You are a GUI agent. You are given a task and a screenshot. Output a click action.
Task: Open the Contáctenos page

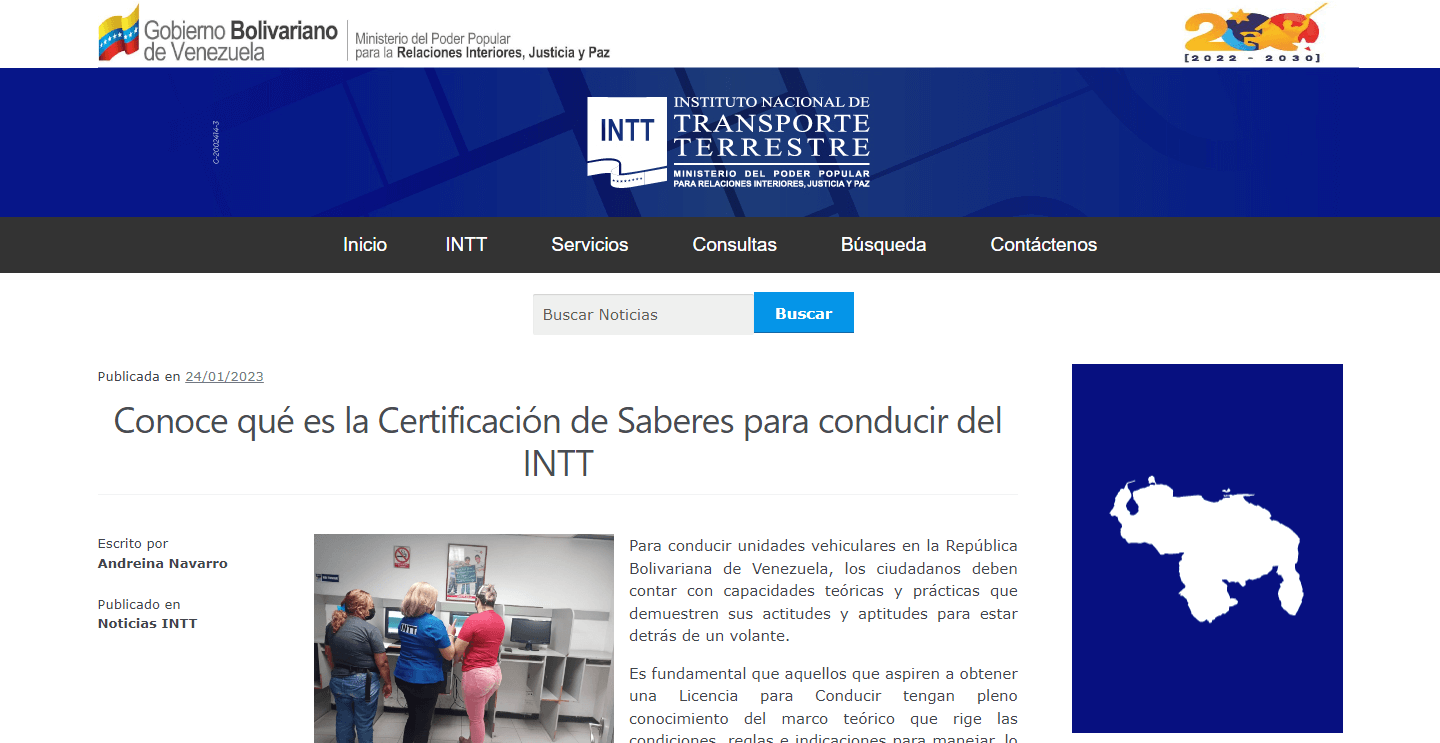pyautogui.click(x=1043, y=245)
